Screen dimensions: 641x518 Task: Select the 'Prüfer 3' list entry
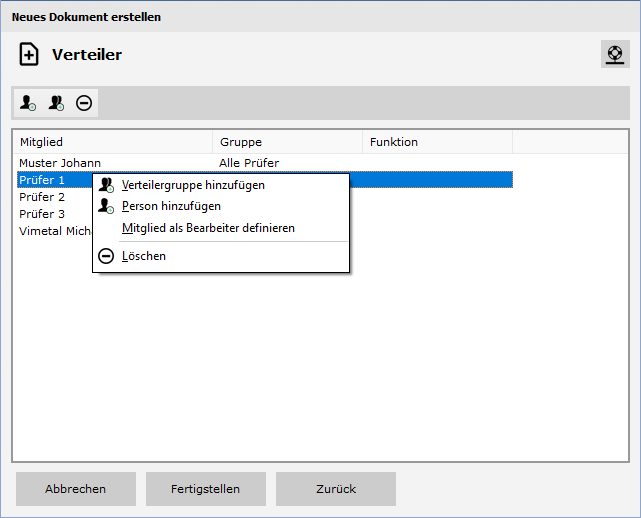(x=42, y=214)
